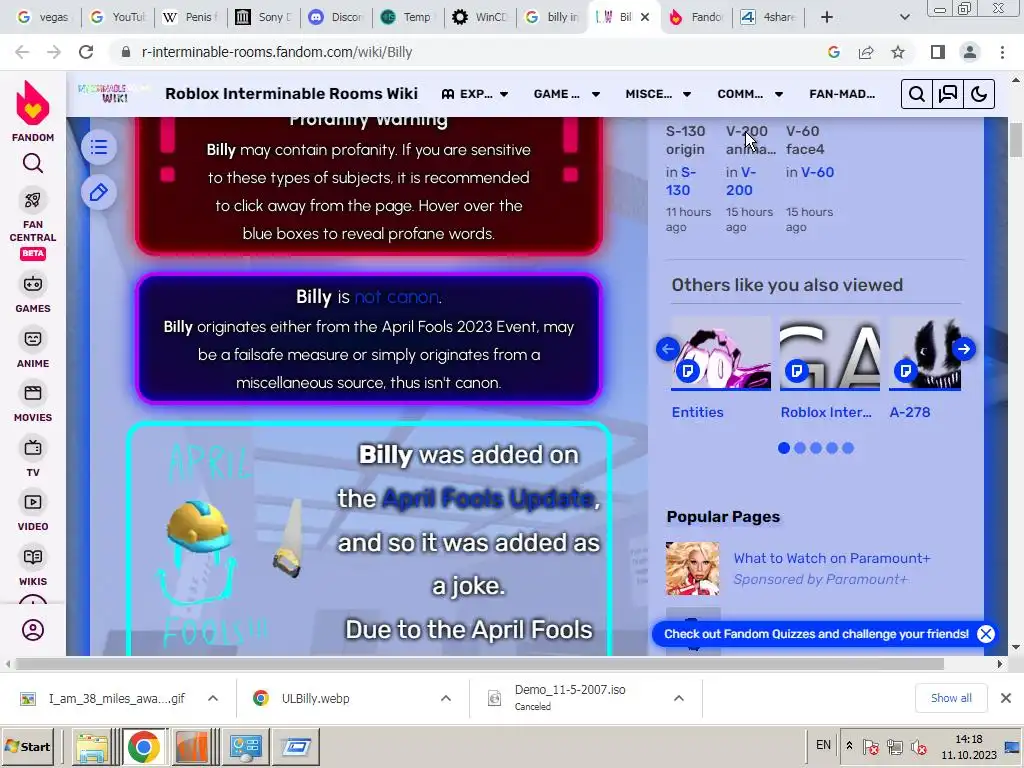Toggle the dark mode moon icon
Screen dimensions: 1024x768
pos(979,94)
